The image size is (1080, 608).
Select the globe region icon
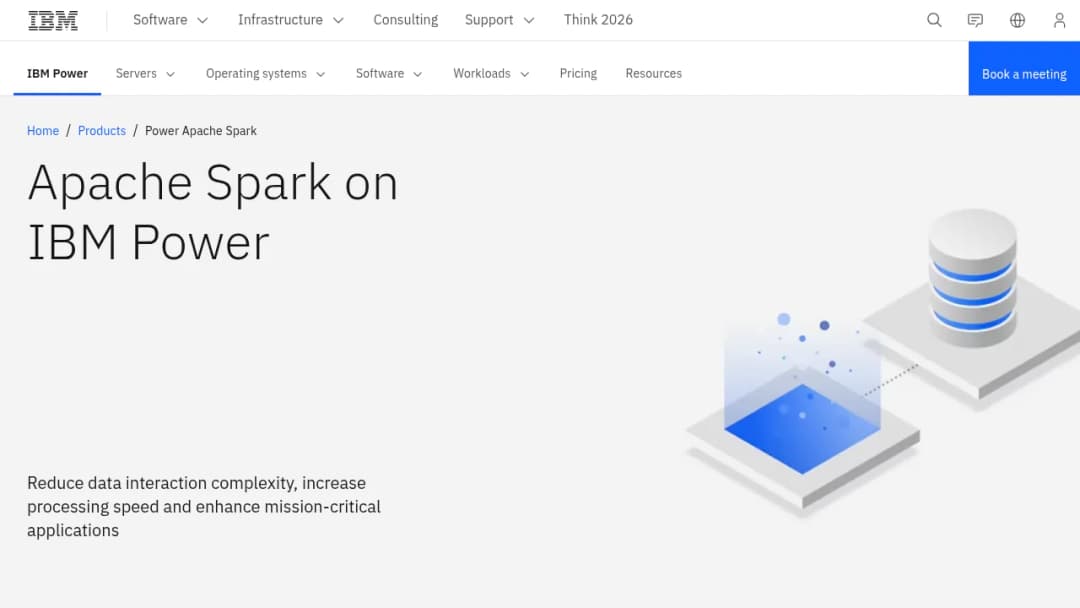point(1017,20)
